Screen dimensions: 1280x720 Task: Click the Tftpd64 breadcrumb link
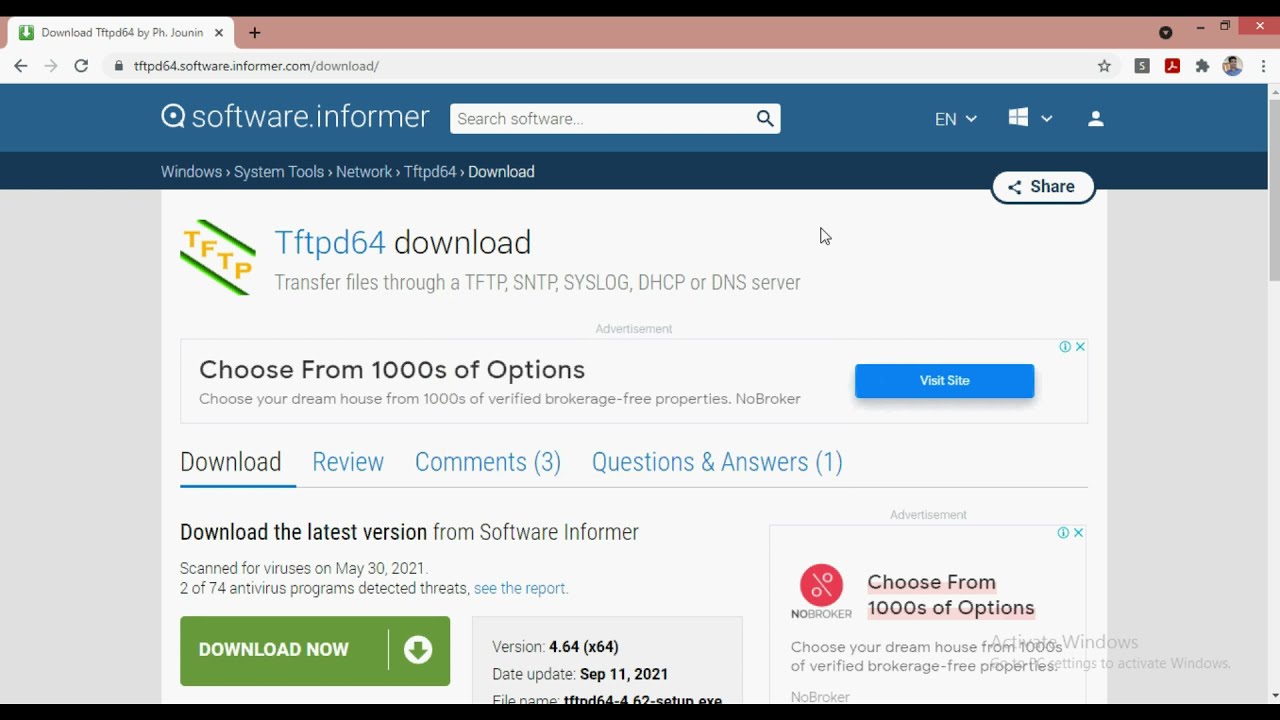[430, 172]
